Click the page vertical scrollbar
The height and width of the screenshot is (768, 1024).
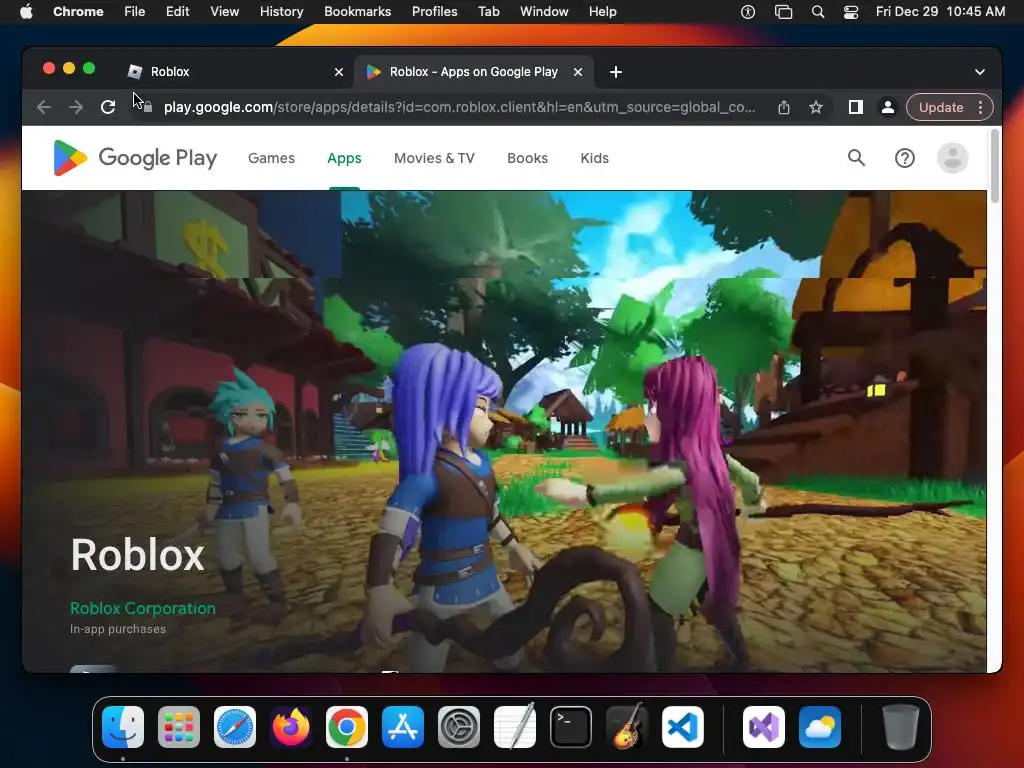995,166
